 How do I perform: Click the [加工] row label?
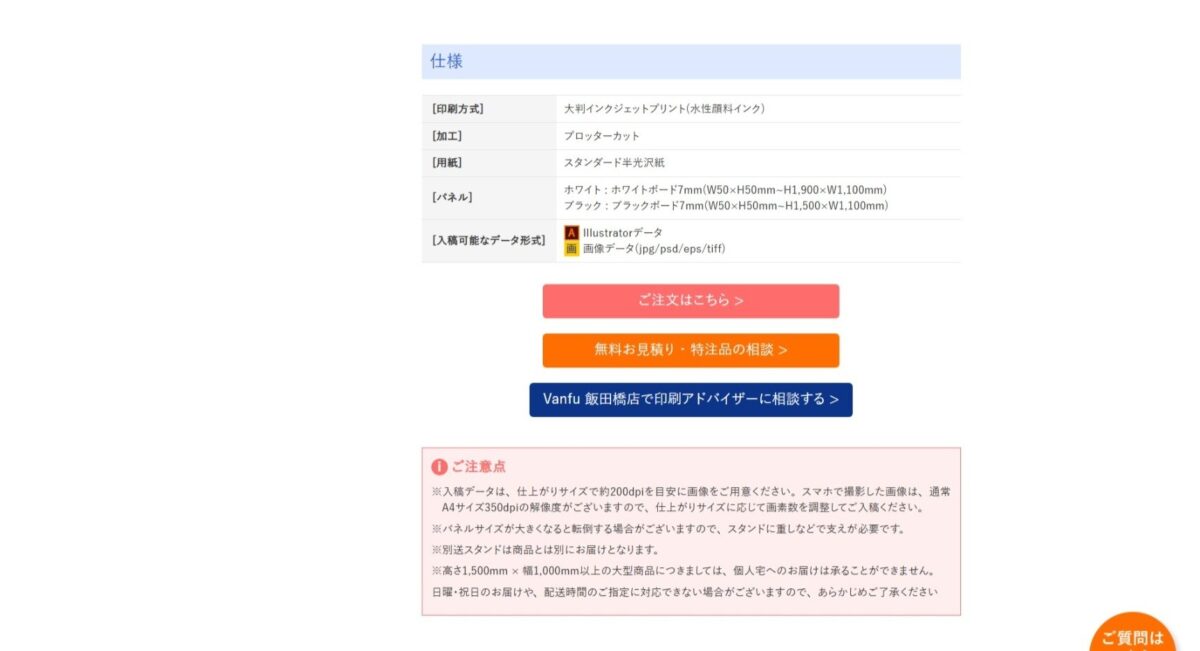[447, 136]
